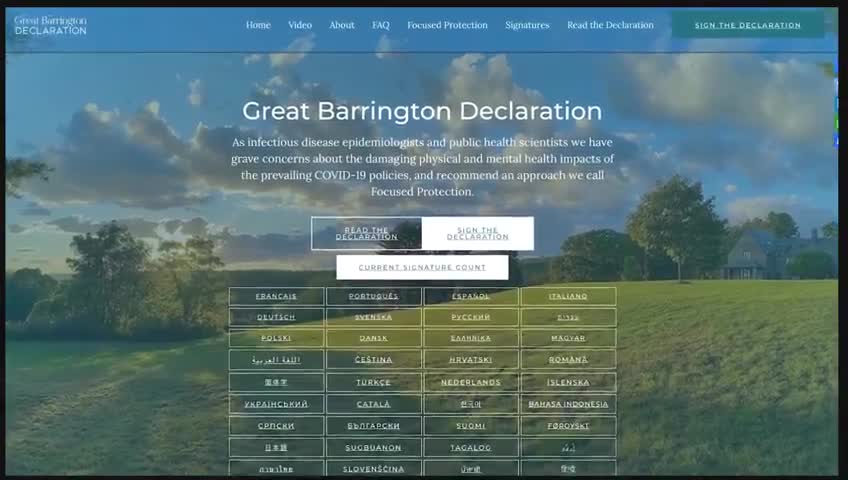Viewport: 848px width, 480px height.
Task: Pick the Türkçe language button
Action: 374,382
